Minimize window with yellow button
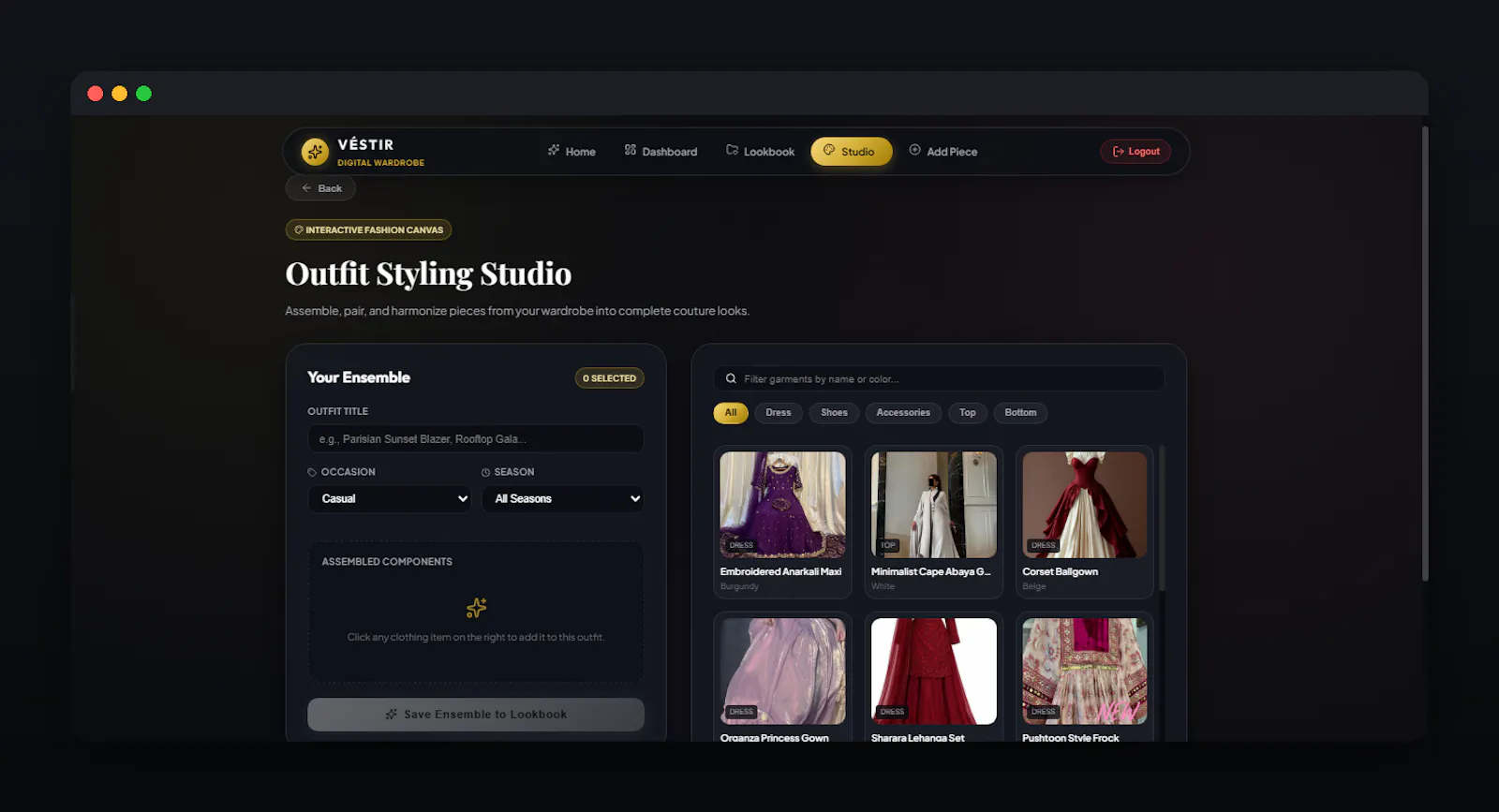This screenshot has width=1499, height=812. [x=119, y=94]
